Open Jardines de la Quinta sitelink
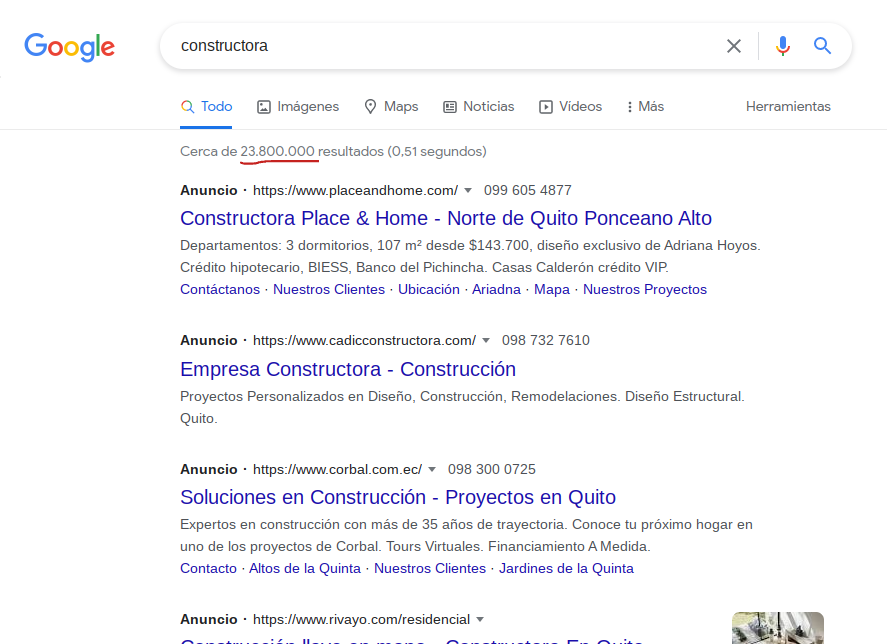The width and height of the screenshot is (887, 644). (566, 568)
